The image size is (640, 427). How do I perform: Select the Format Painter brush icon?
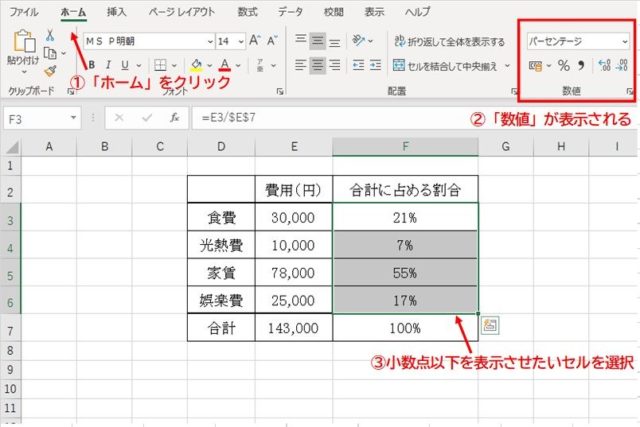click(x=50, y=70)
